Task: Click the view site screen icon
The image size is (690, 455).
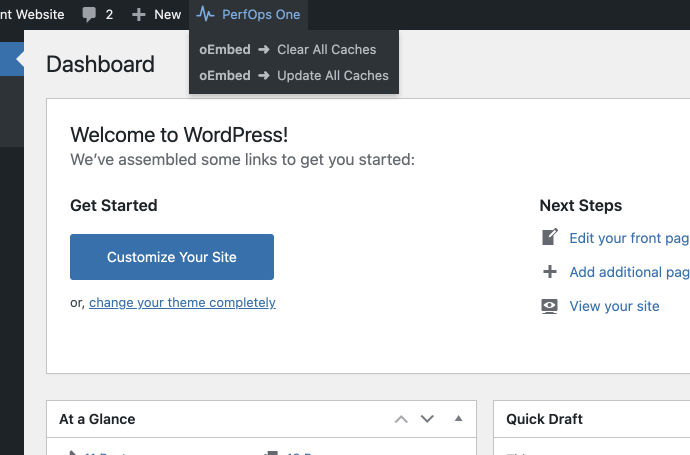Action: 549,306
